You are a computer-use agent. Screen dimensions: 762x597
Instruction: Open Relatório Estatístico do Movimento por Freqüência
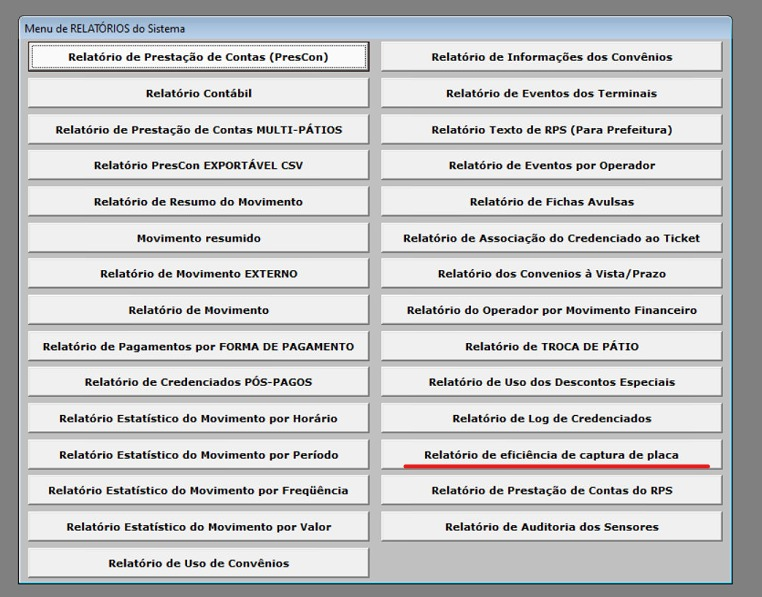point(198,491)
